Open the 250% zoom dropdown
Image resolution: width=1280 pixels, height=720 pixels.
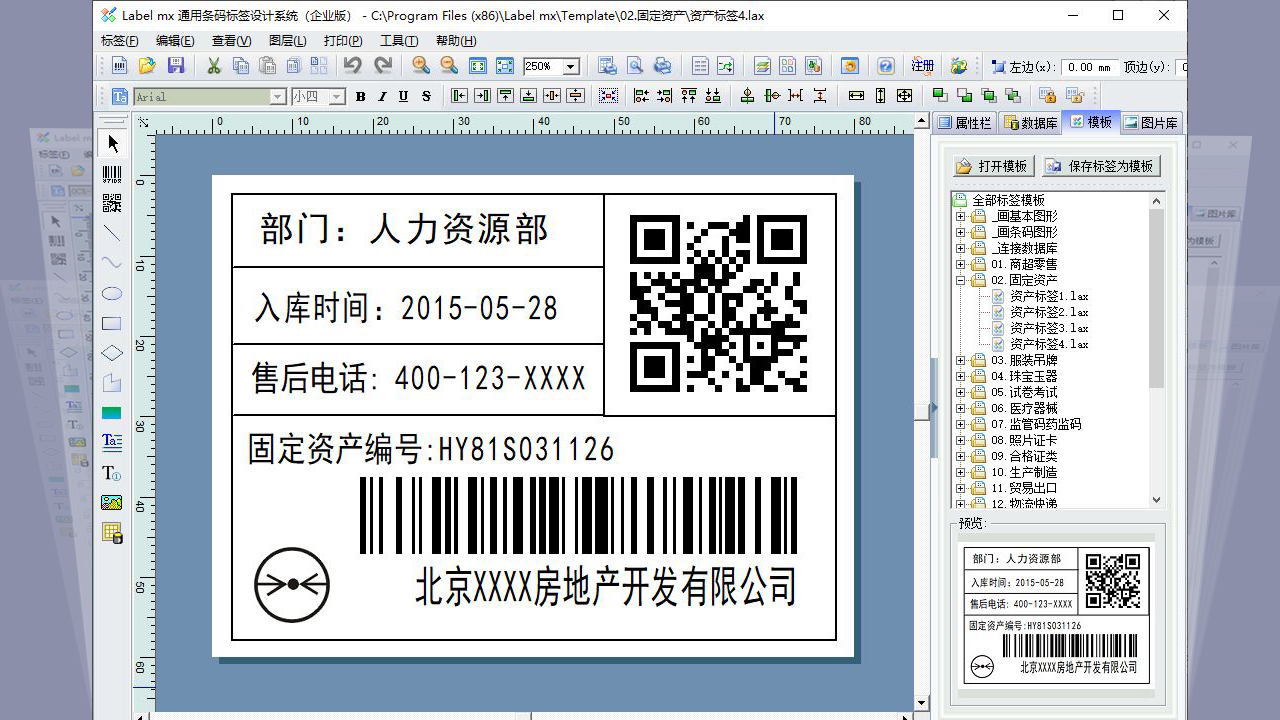coord(570,65)
